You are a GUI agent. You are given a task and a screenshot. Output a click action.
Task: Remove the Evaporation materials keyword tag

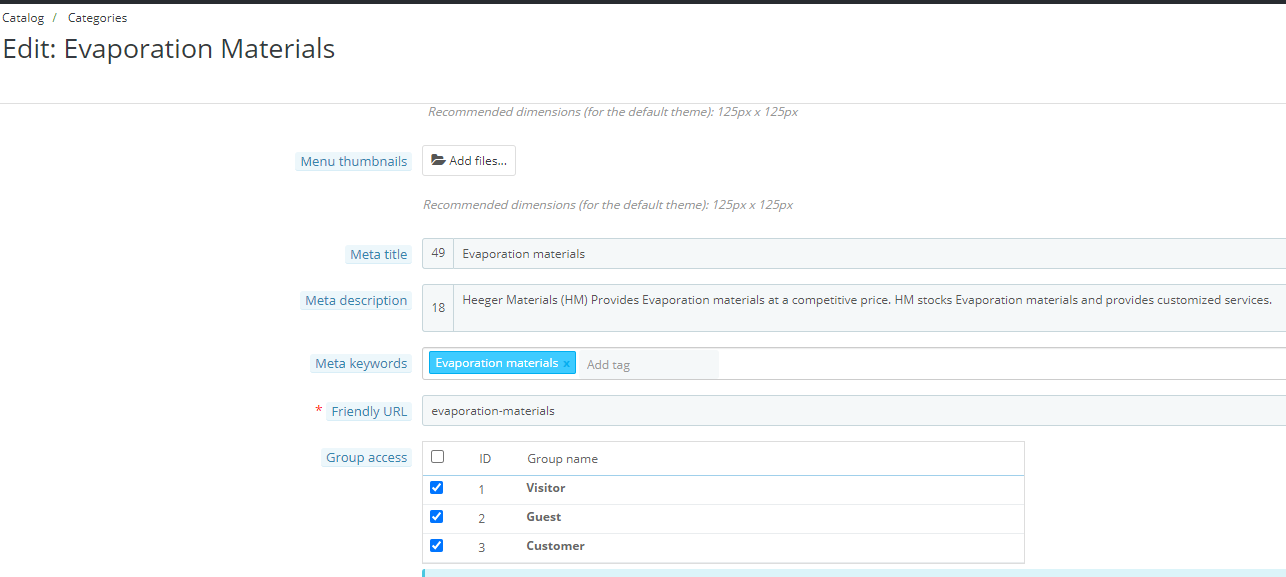coord(566,364)
